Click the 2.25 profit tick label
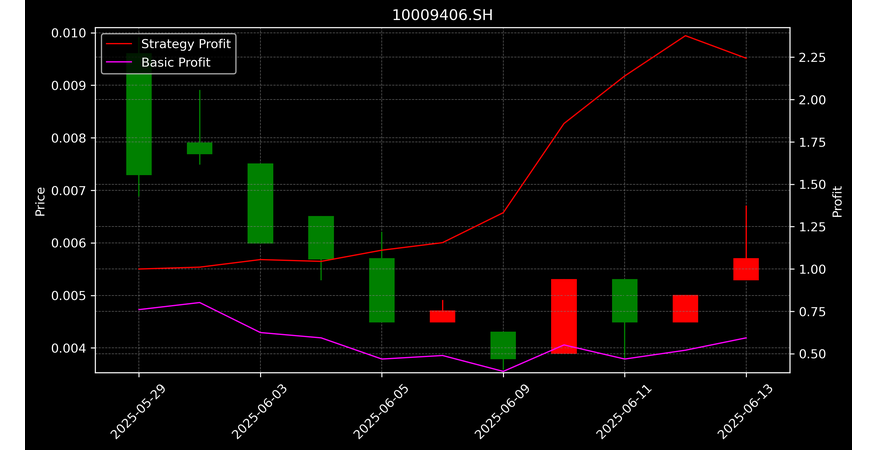 click(x=811, y=58)
